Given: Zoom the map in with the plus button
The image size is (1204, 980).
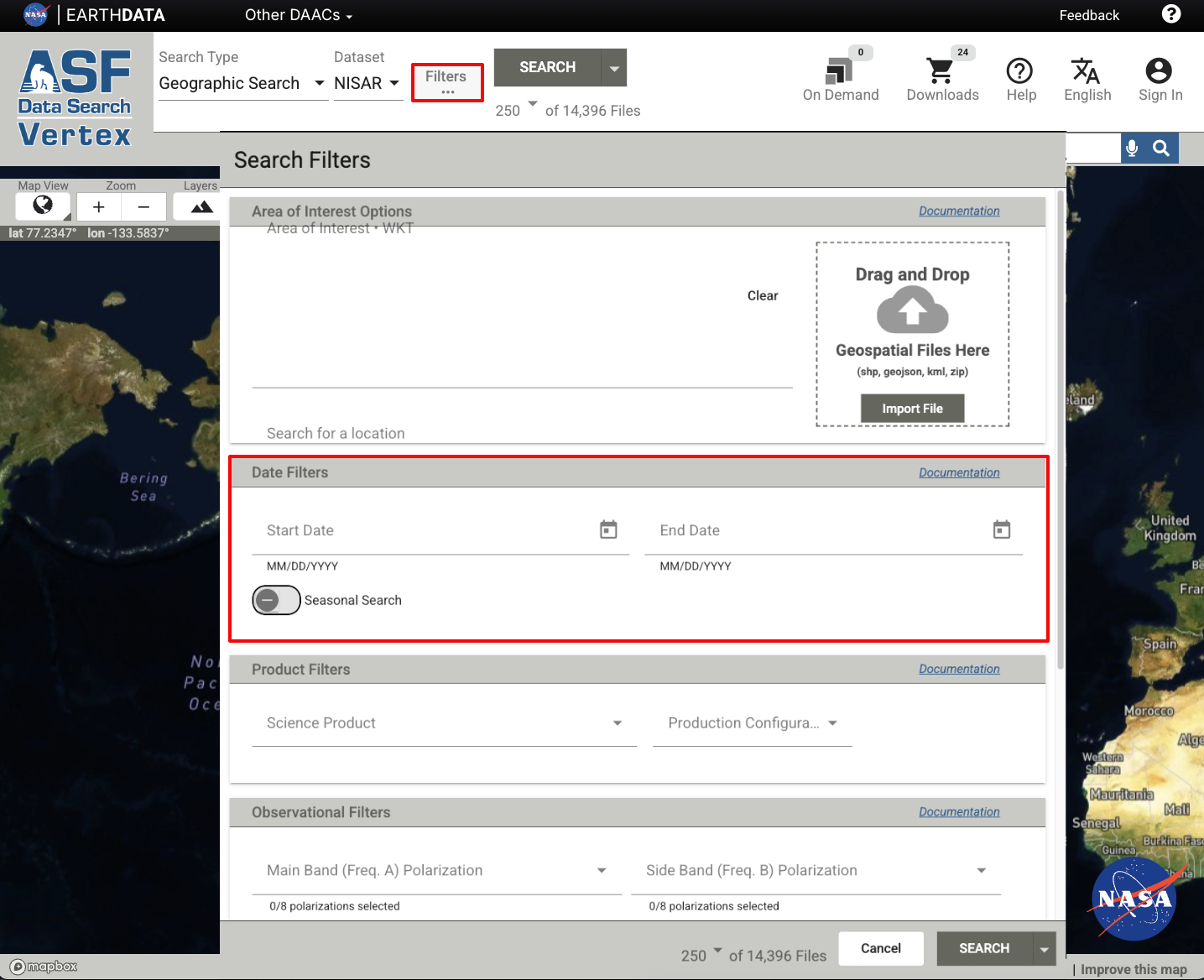Looking at the screenshot, I should tap(98, 206).
